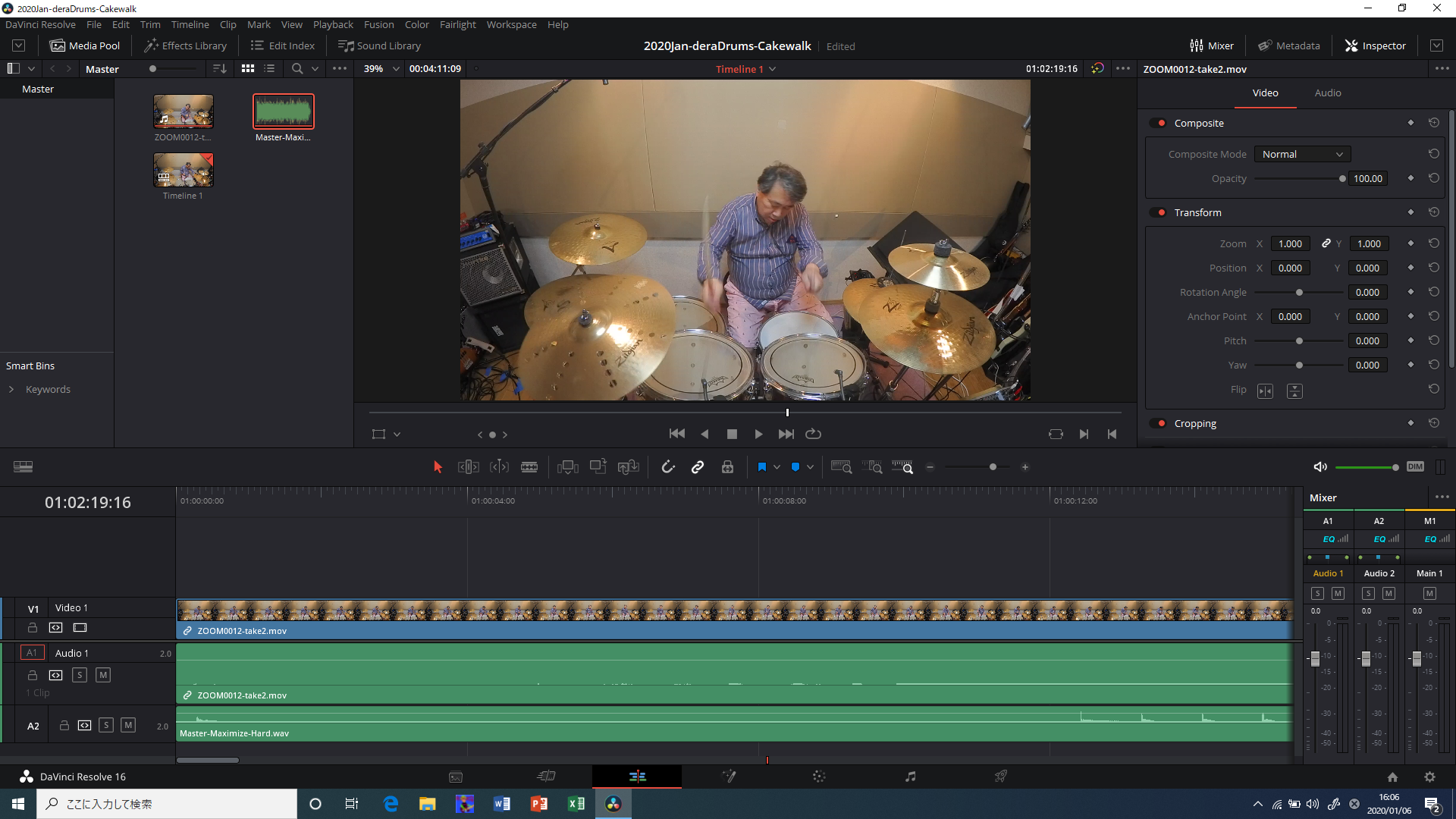
Task: Click the Replace Clip icon
Action: (x=629, y=467)
